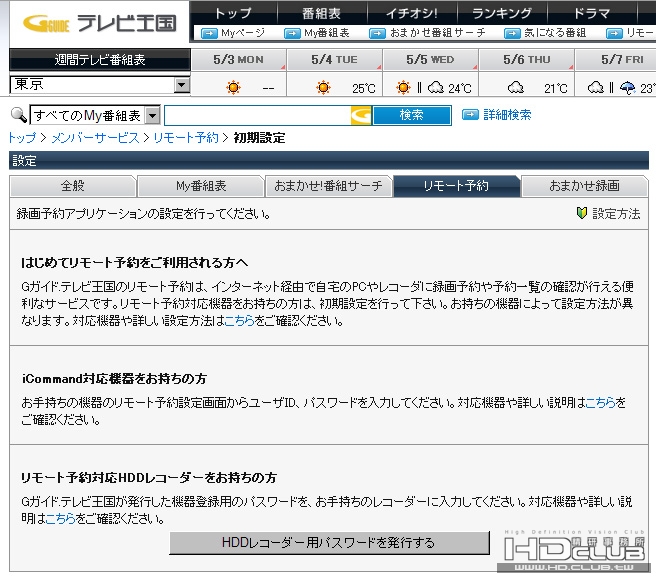Click the G-GUIDE テレビ王国 logo
Viewport: 656px width, 578px height.
[x=99, y=23]
